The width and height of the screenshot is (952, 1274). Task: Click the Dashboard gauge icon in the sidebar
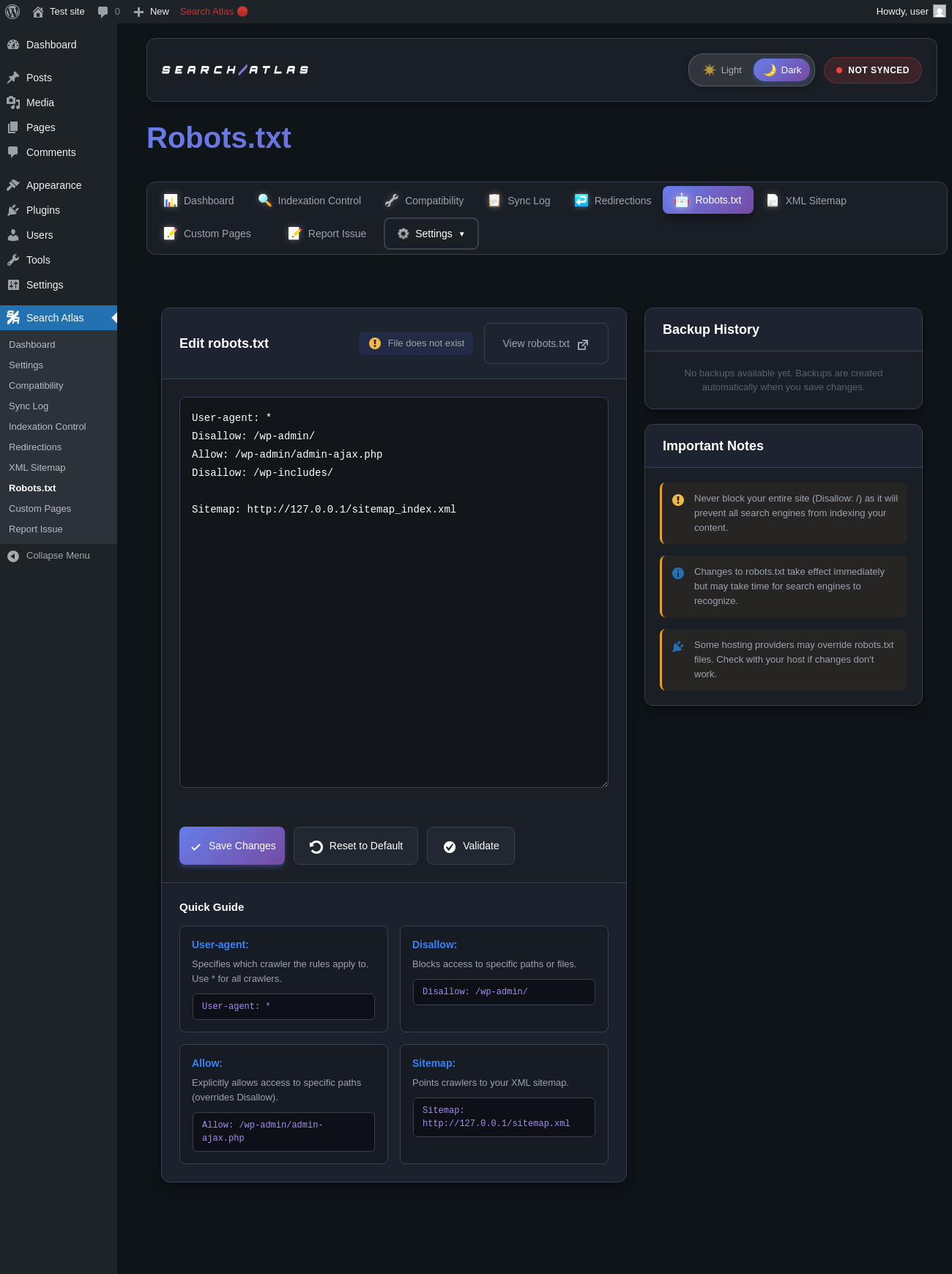tap(13, 45)
